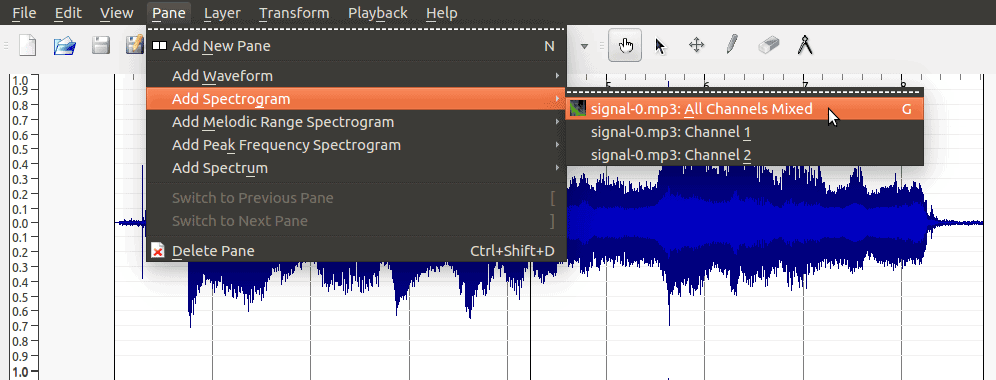The height and width of the screenshot is (380, 996).
Task: Click the tear-off dashed line of Pane menu
Action: click(x=356, y=29)
